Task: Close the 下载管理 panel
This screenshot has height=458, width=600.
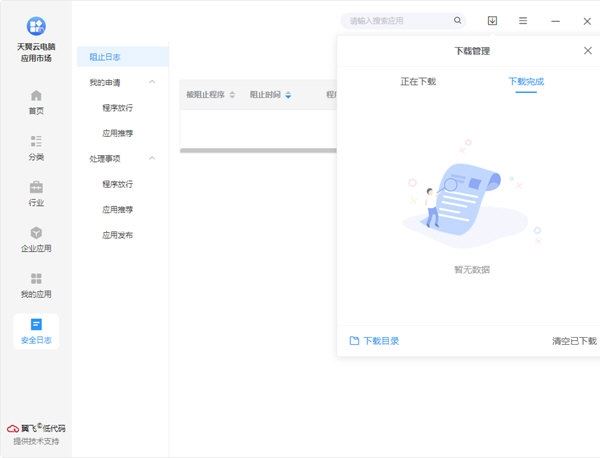Action: [x=588, y=51]
